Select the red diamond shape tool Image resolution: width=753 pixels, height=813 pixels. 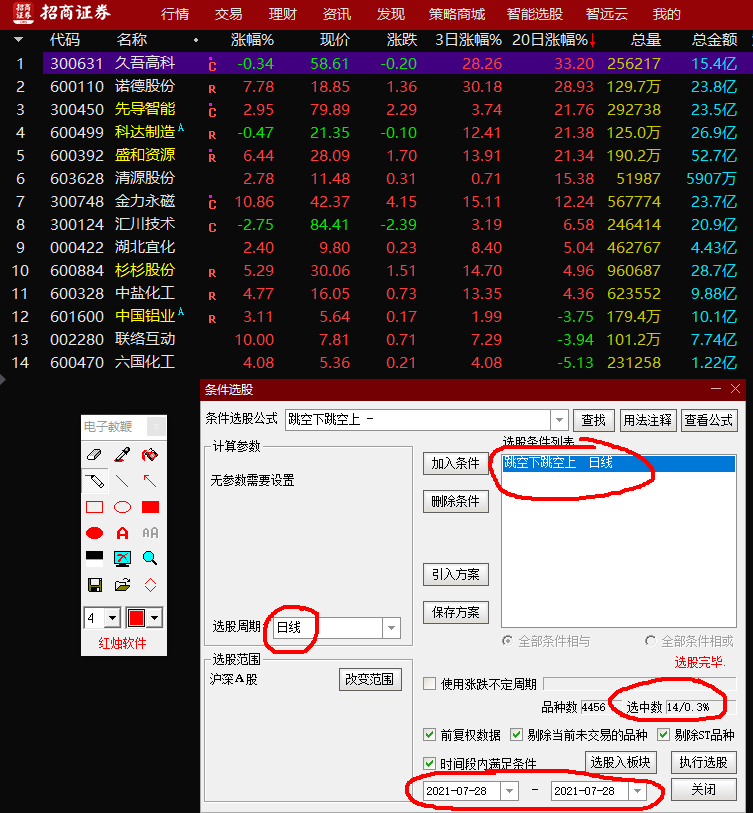150,585
